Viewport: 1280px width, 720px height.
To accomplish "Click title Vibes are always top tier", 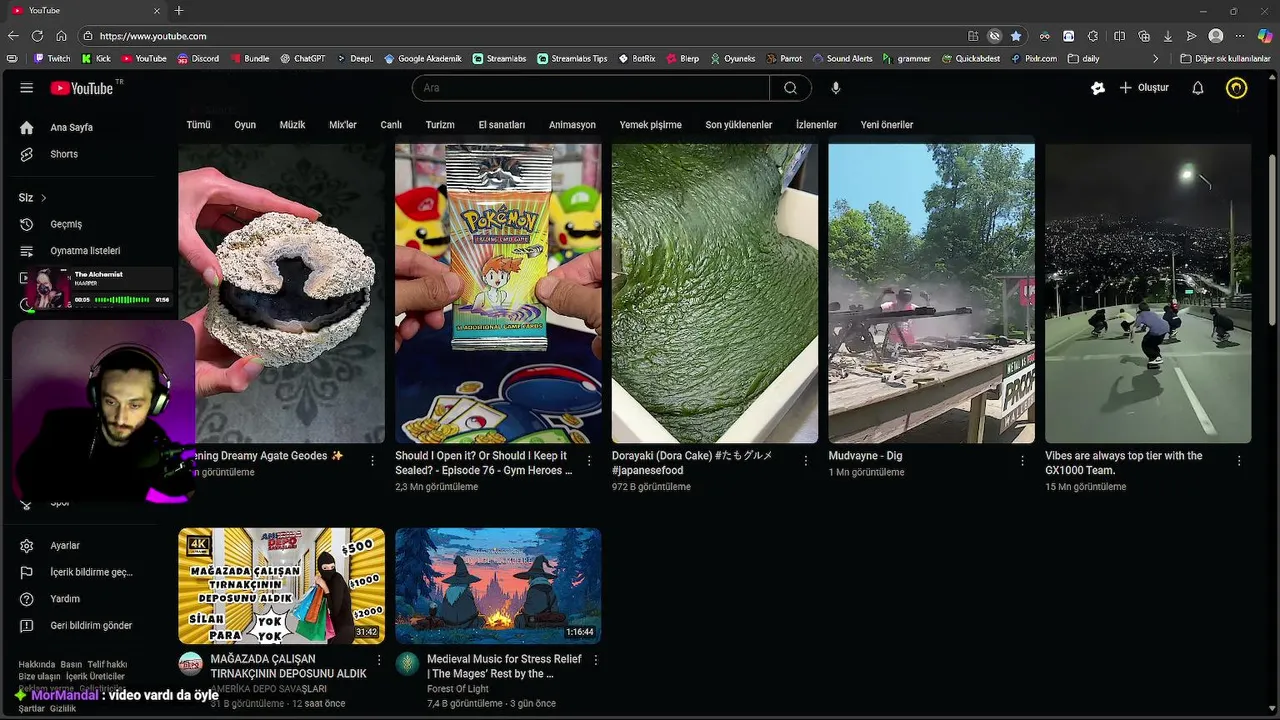I will (x=1124, y=463).
